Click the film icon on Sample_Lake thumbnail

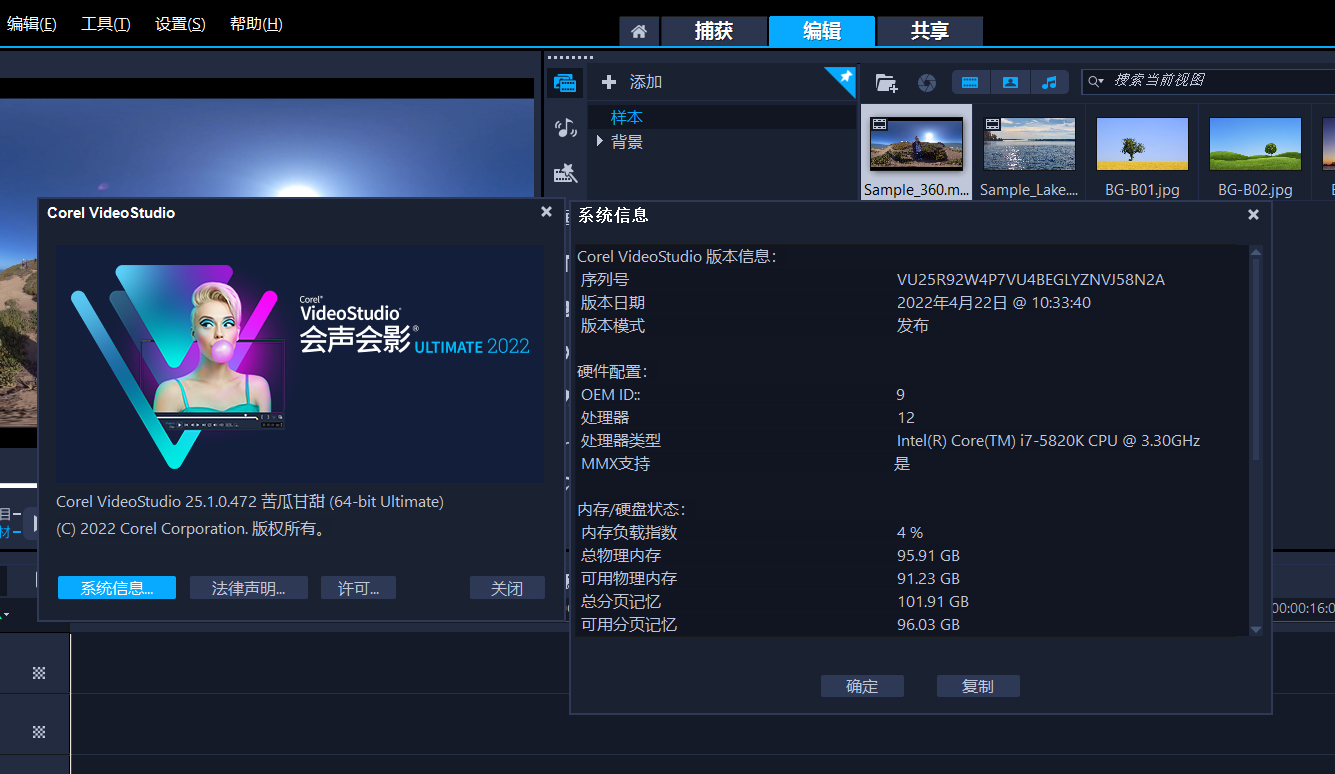[993, 124]
